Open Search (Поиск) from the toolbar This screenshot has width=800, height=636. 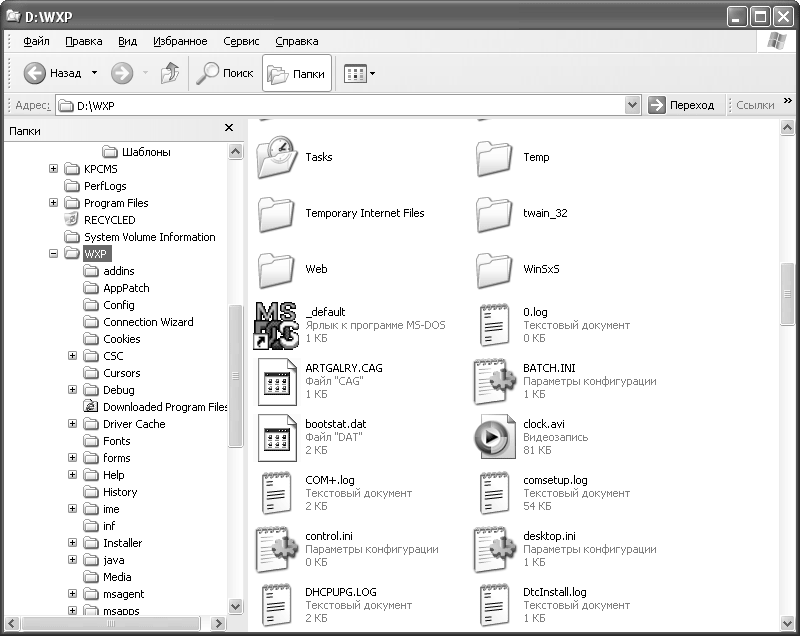[x=224, y=73]
